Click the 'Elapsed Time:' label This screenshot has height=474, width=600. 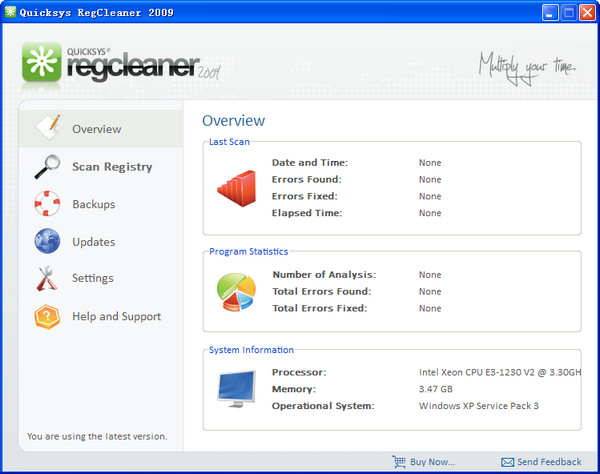tap(307, 213)
